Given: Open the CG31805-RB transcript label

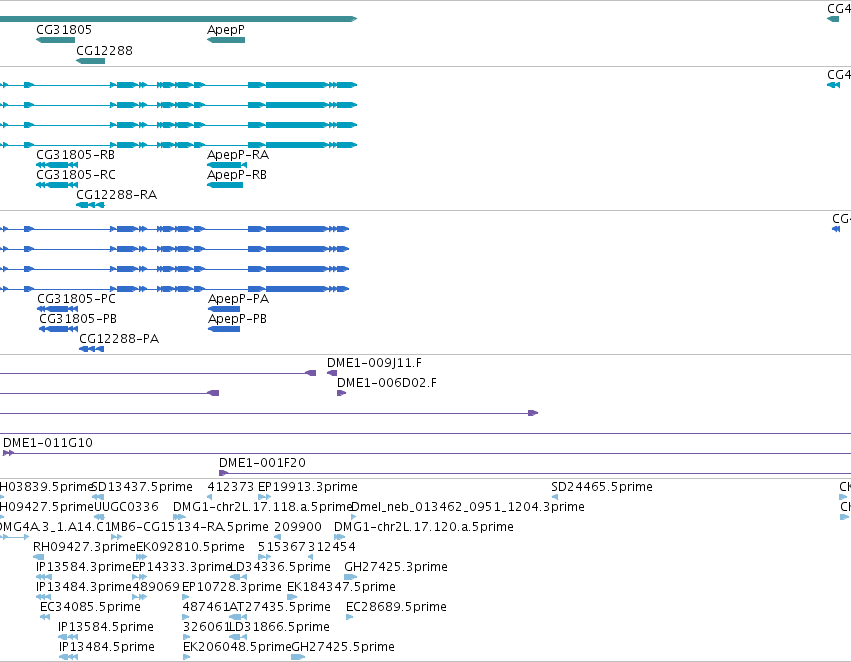Looking at the screenshot, I should pyautogui.click(x=75, y=155).
